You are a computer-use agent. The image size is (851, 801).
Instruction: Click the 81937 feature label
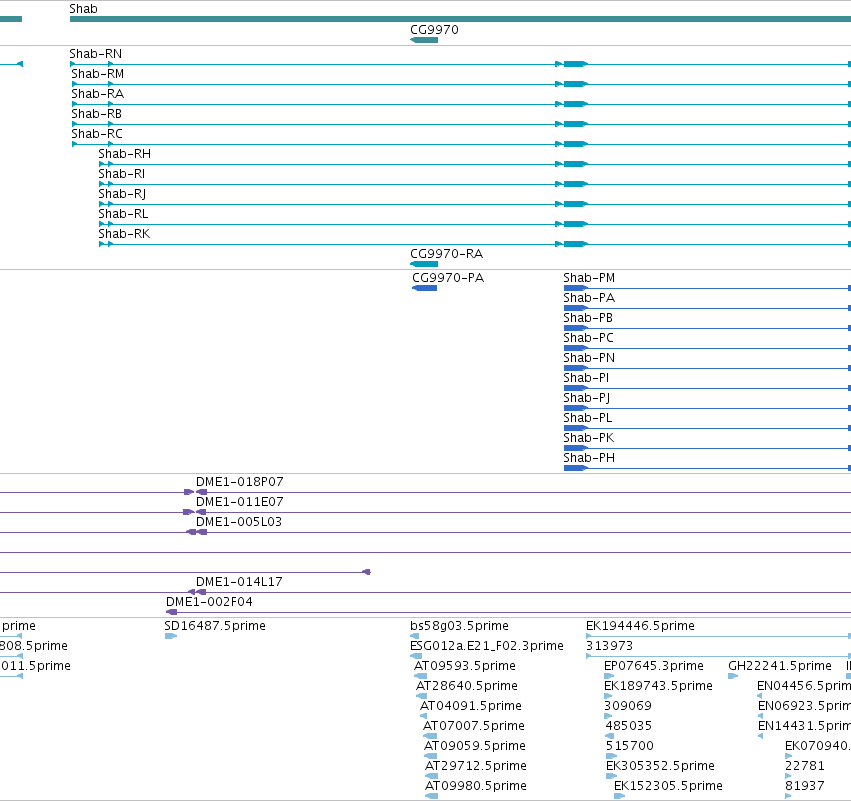pyautogui.click(x=805, y=786)
